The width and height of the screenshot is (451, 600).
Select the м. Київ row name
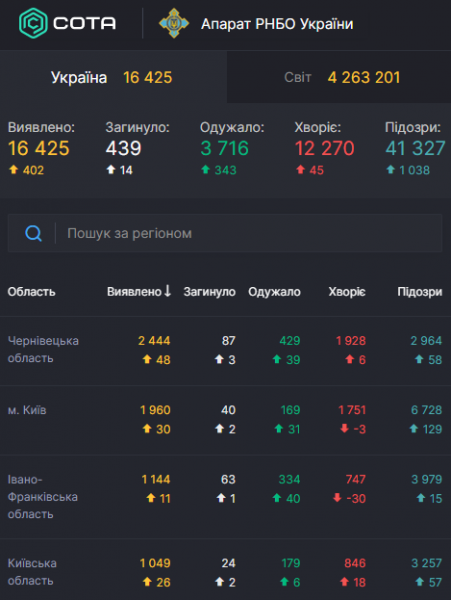[27, 410]
